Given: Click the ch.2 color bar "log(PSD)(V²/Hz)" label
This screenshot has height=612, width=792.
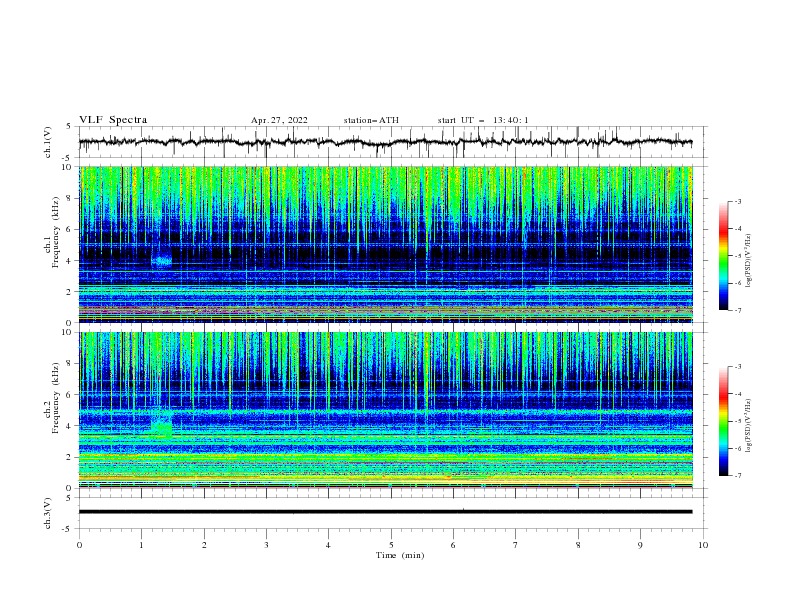Looking at the screenshot, I should (749, 425).
